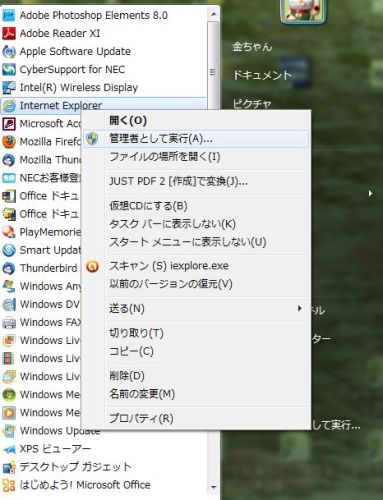Click the Windows FAX icon
The image size is (383, 500).
(x=9, y=322)
